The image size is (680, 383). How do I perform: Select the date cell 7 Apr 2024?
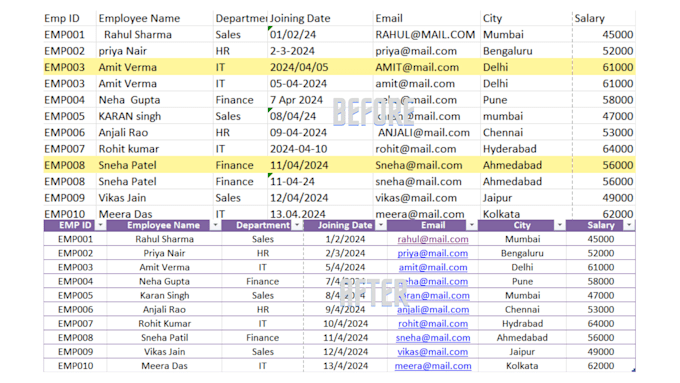320,100
